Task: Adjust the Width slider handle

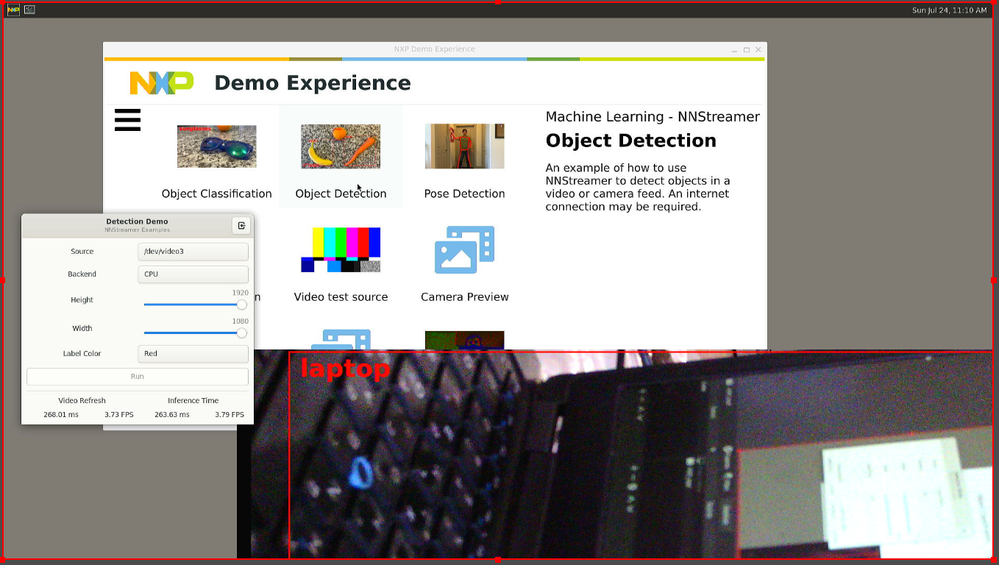Action: (241, 333)
